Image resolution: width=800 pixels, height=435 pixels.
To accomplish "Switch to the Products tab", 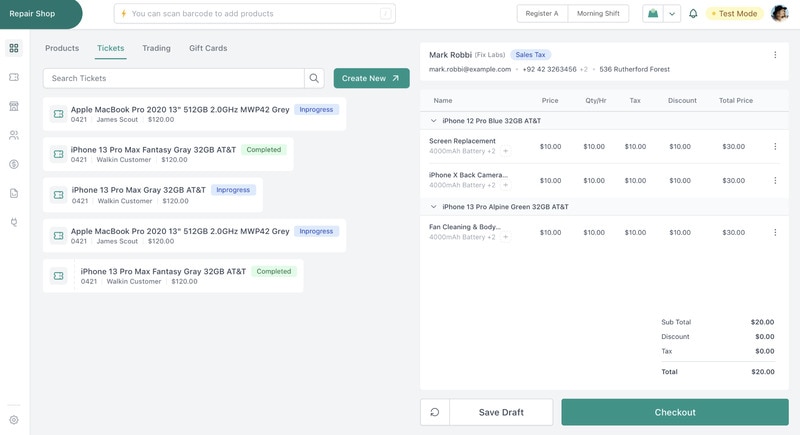I will coord(62,48).
